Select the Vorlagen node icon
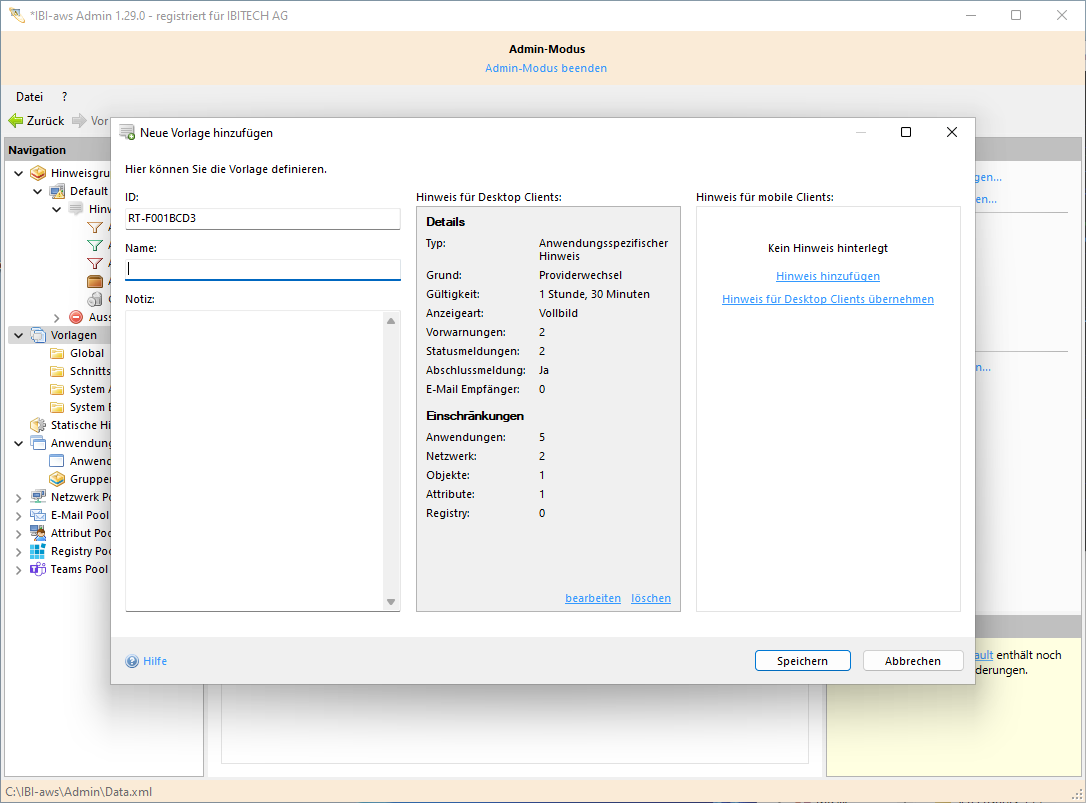The width and height of the screenshot is (1086, 803). [x=38, y=335]
